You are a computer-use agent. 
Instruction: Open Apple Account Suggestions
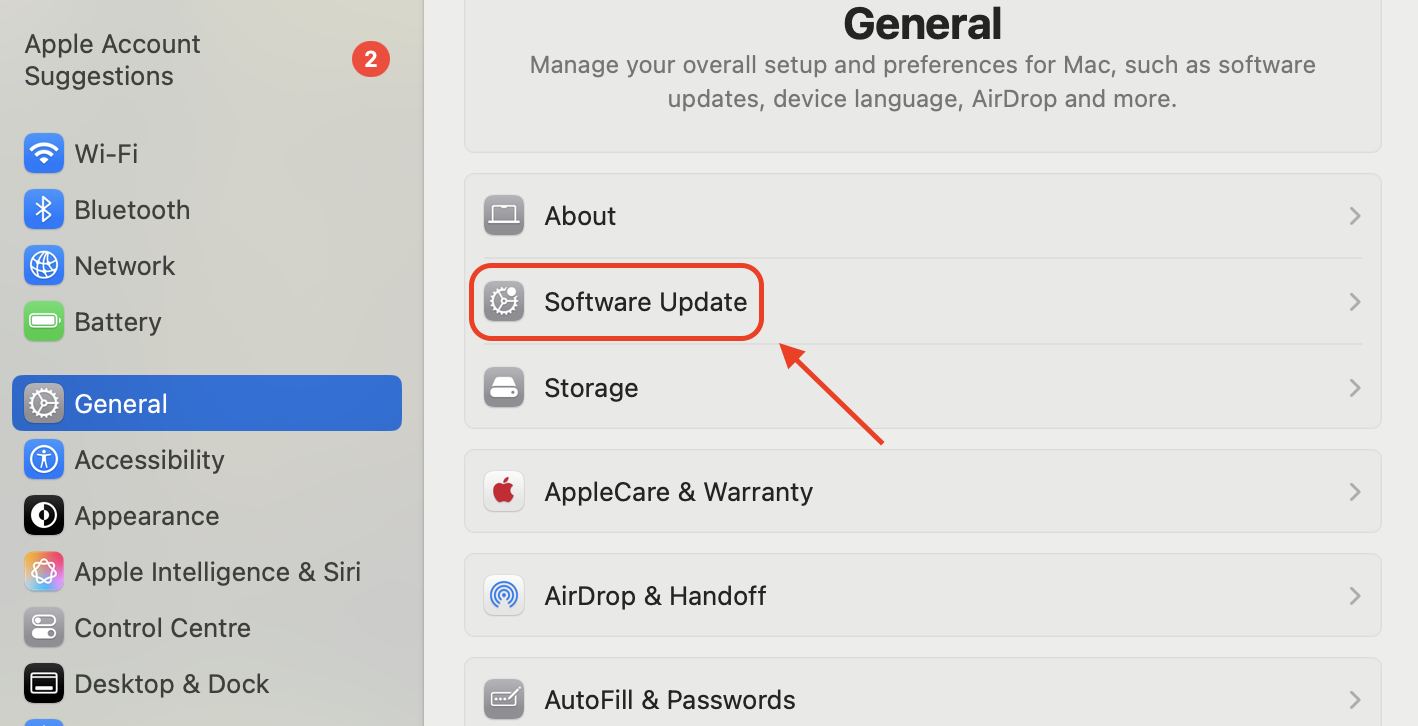[x=112, y=59]
